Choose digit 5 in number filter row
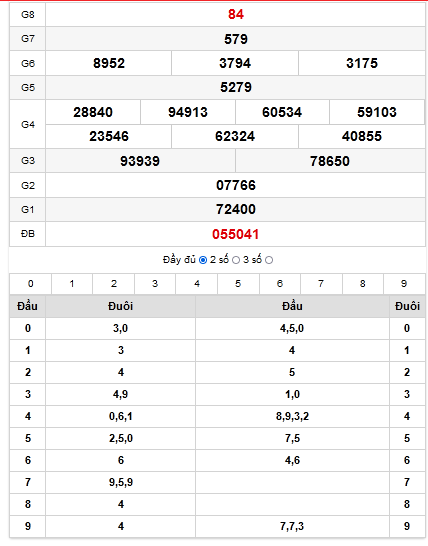 pyautogui.click(x=238, y=284)
